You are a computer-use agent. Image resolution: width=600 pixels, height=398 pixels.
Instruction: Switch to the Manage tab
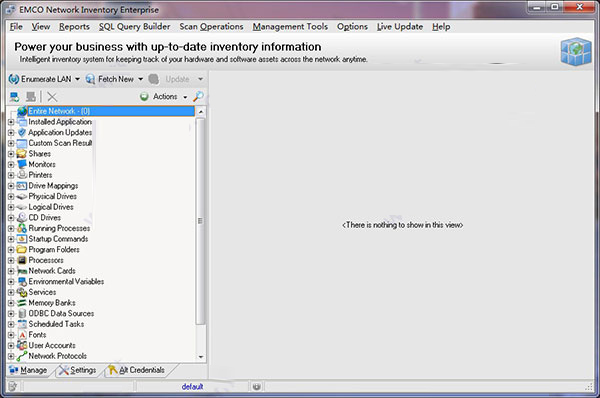(x=28, y=370)
